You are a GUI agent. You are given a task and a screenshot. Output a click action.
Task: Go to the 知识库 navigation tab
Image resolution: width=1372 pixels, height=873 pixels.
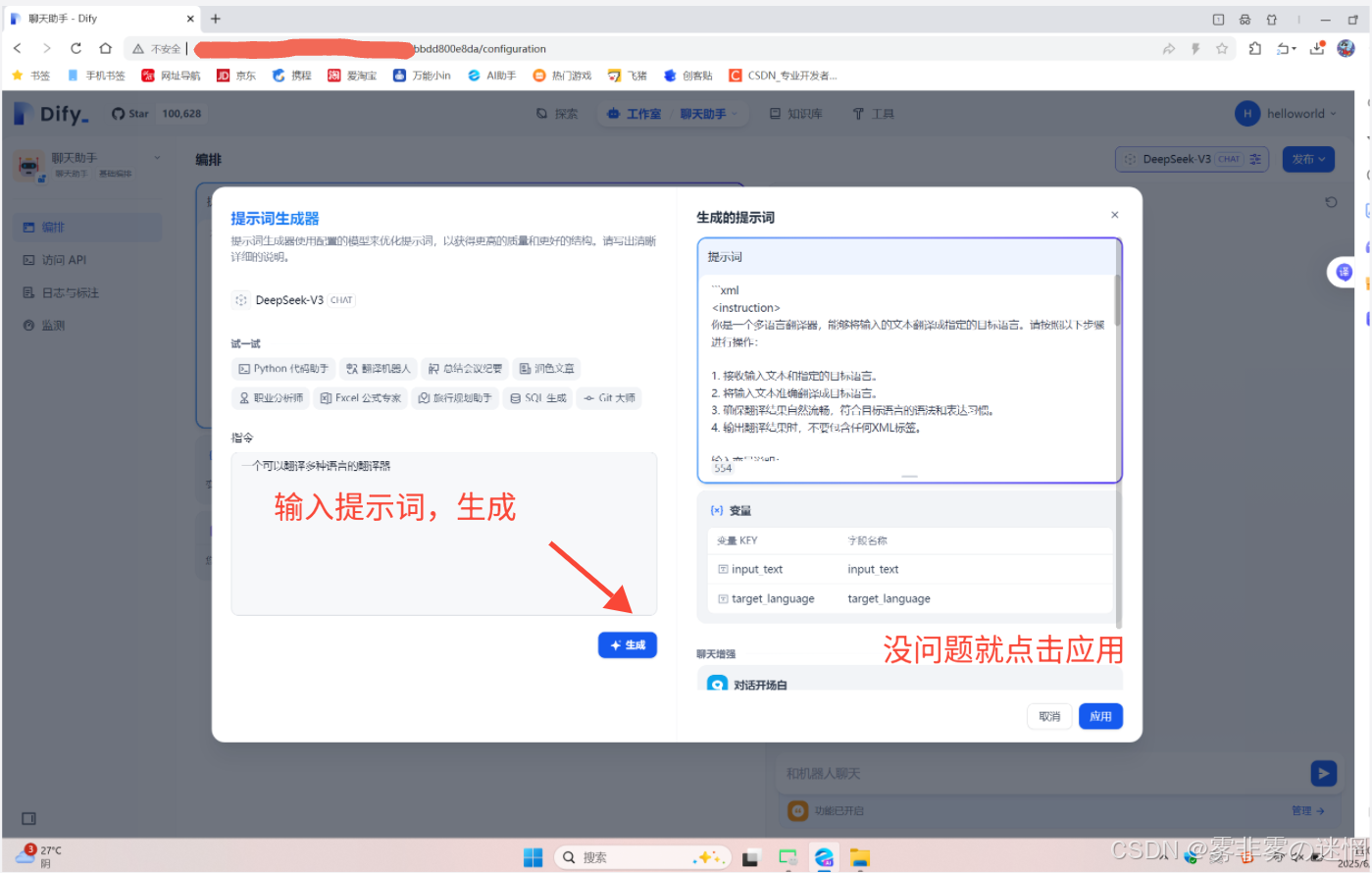tap(795, 114)
